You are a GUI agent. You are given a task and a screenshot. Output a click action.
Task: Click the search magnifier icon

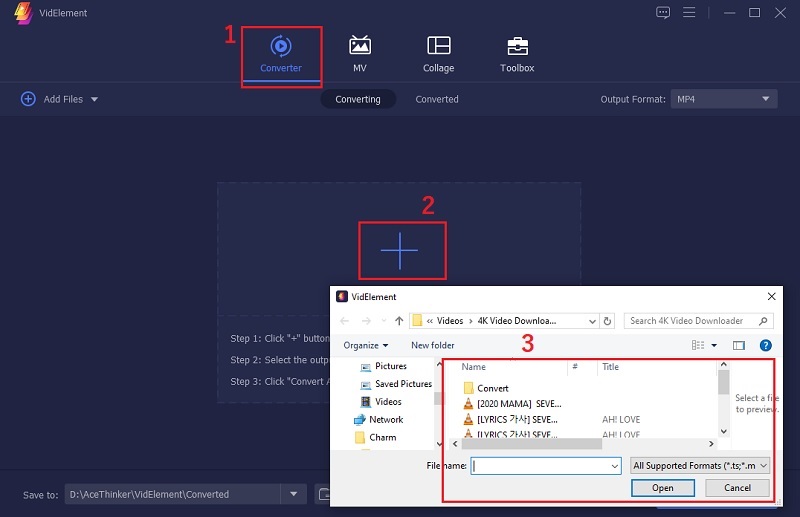click(763, 321)
